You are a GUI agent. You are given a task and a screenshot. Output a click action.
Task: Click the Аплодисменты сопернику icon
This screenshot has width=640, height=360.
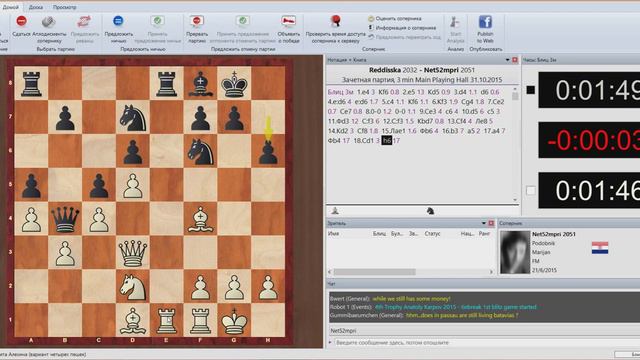point(49,21)
